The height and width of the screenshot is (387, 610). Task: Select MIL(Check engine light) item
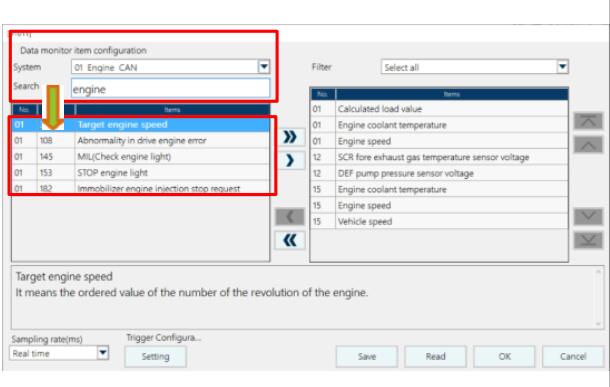(140, 156)
